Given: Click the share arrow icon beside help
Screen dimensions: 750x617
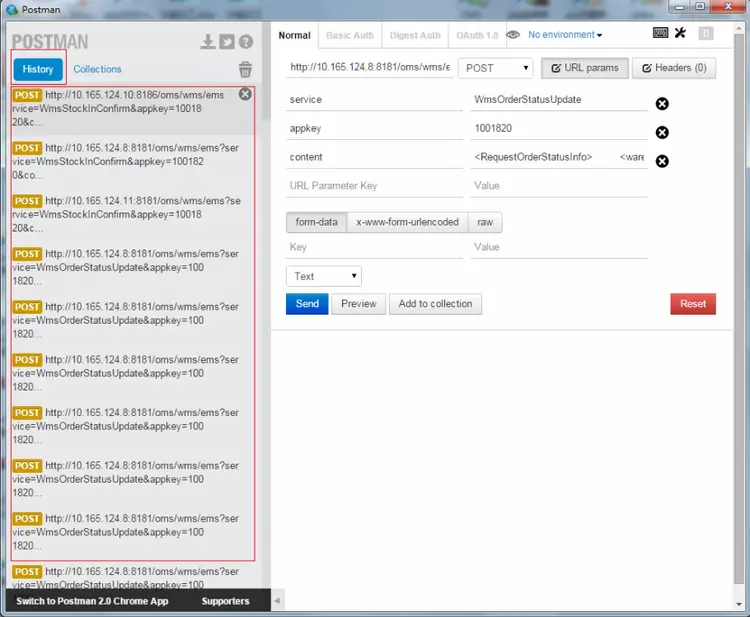Looking at the screenshot, I should click(x=227, y=42).
